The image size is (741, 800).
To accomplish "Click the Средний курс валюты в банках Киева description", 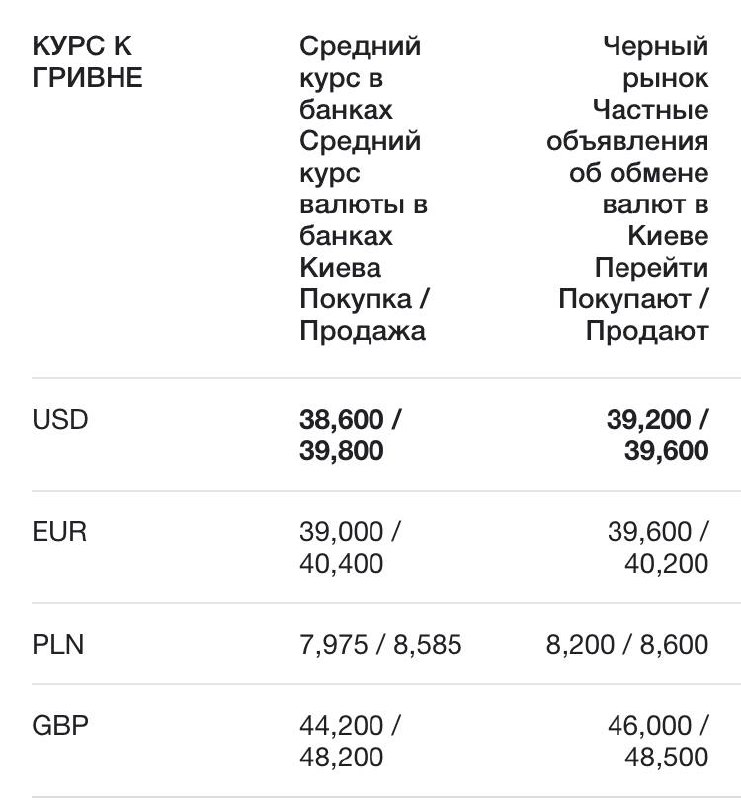I will coord(364,204).
